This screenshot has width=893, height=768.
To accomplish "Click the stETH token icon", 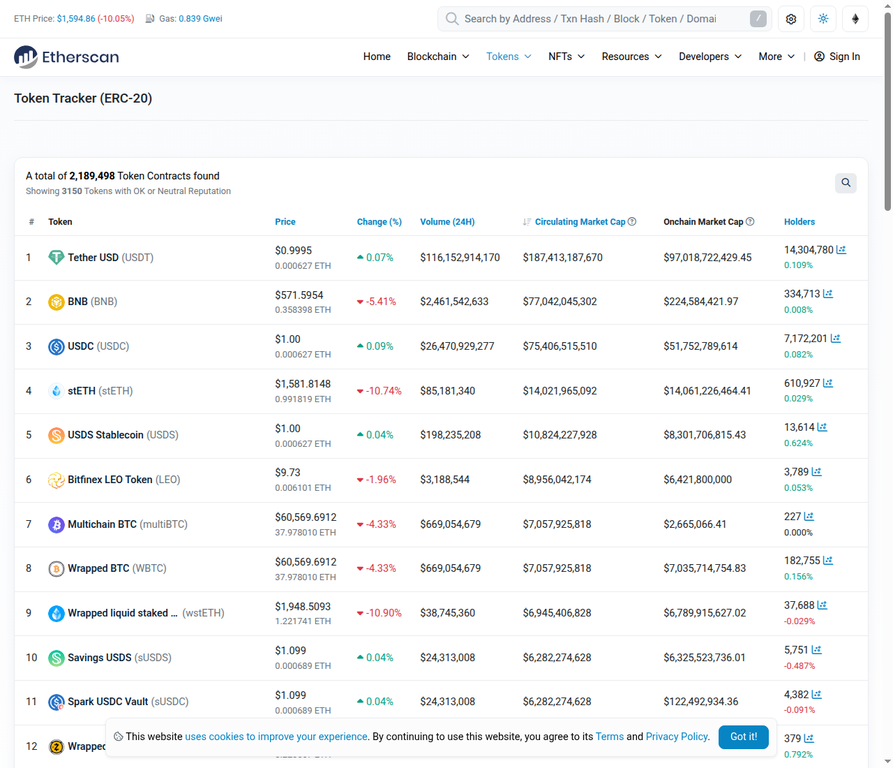I will click(x=56, y=391).
